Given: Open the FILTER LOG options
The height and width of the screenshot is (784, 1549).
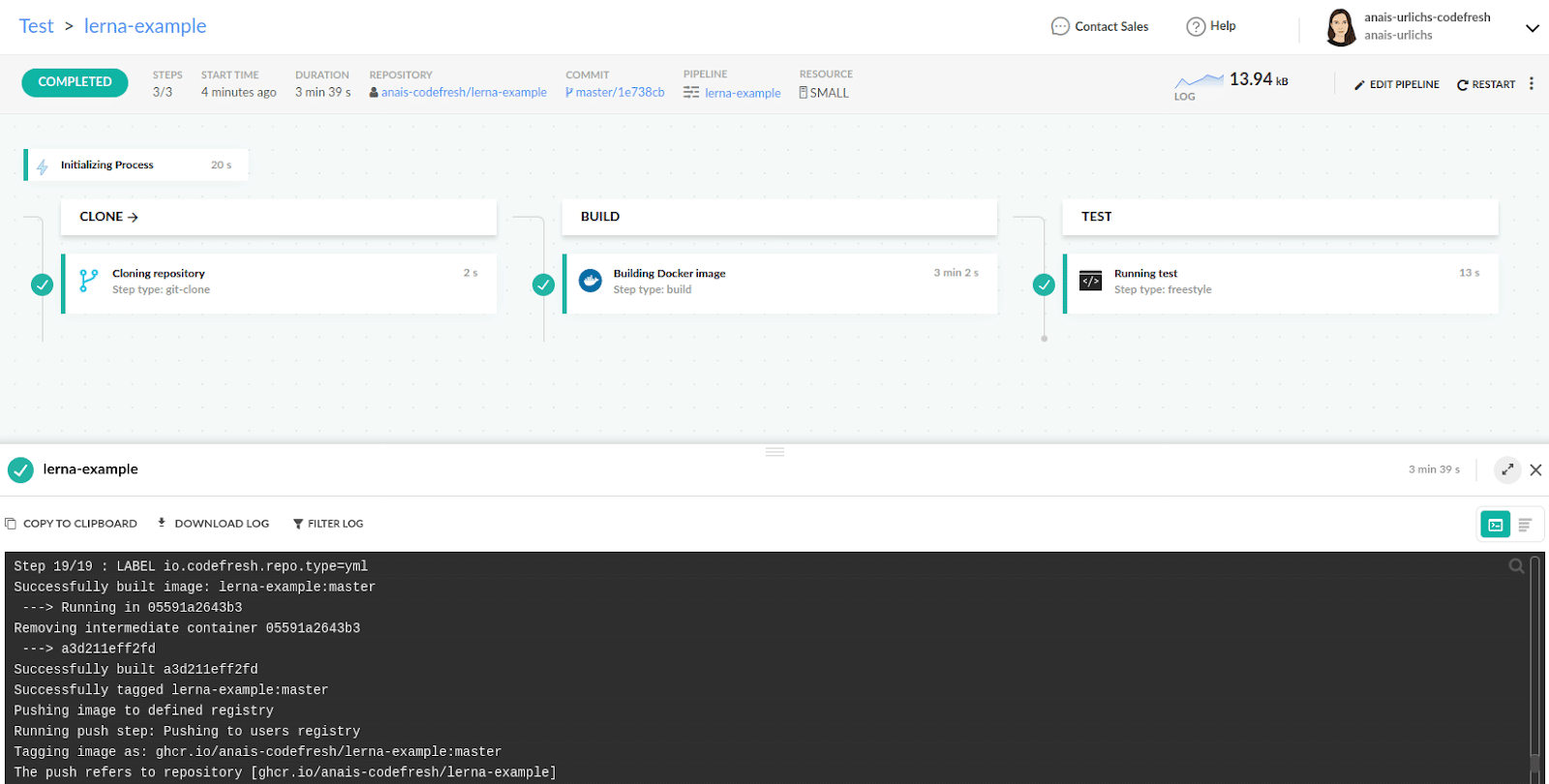Looking at the screenshot, I should [x=328, y=524].
